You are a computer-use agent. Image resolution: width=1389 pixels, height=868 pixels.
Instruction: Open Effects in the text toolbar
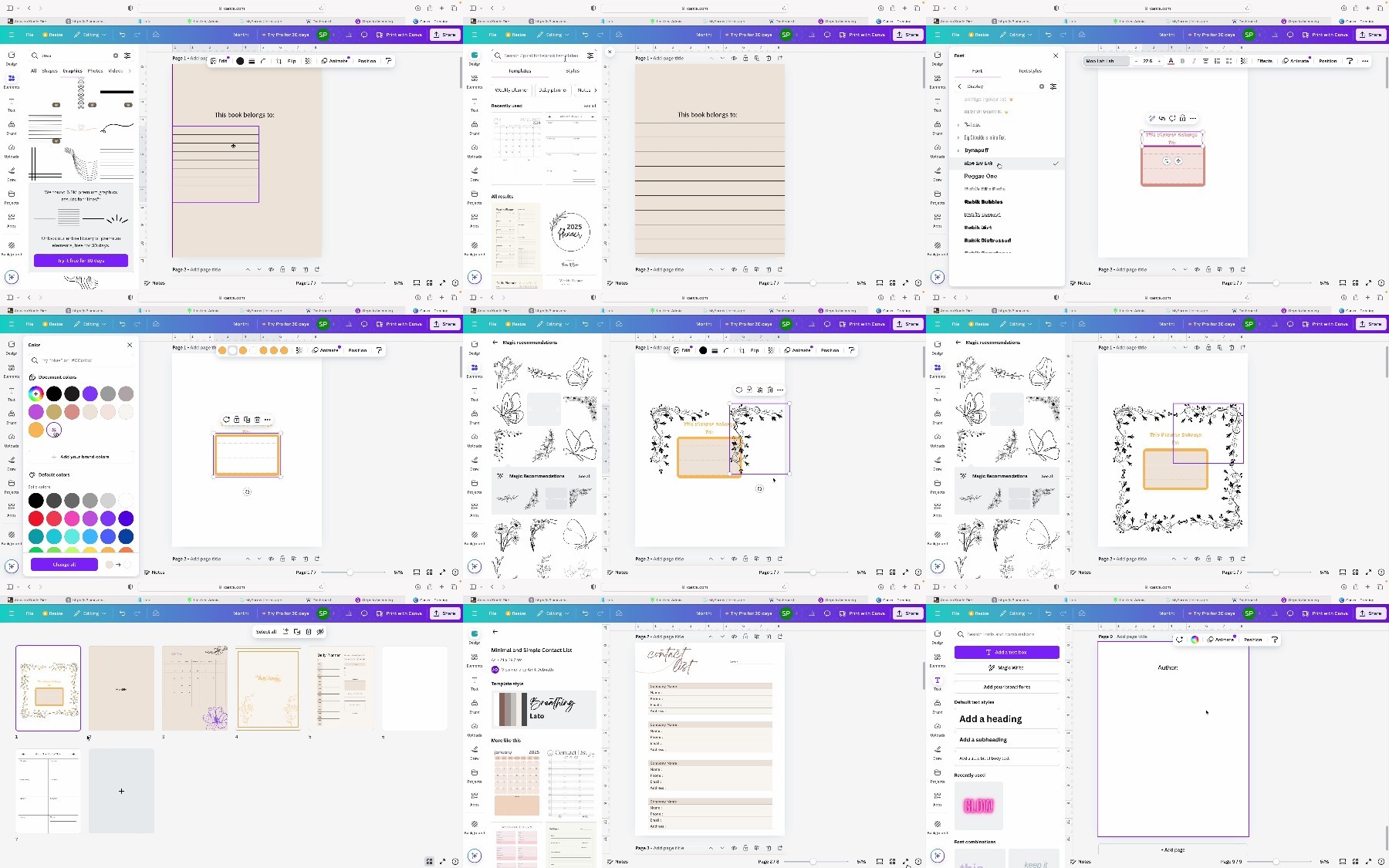(x=1265, y=61)
